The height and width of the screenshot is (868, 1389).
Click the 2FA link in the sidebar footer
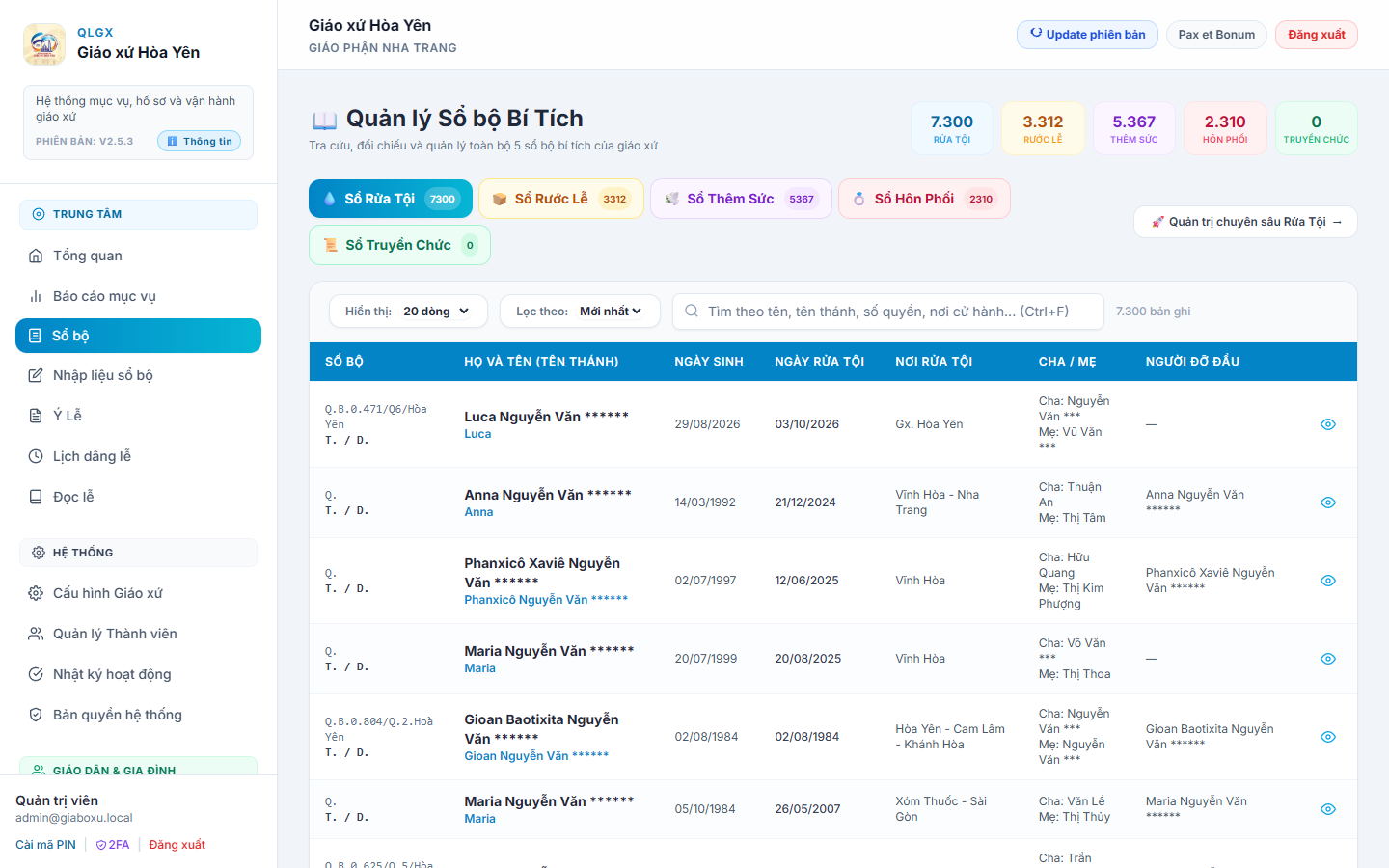(113, 845)
